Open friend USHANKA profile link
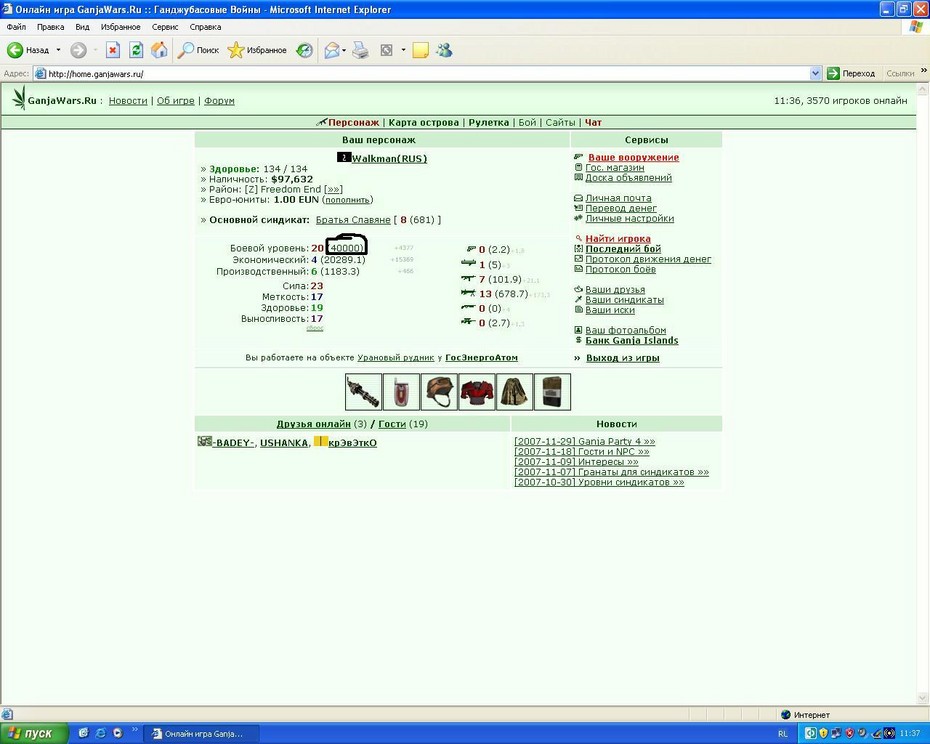The image size is (930, 744). coord(284,443)
